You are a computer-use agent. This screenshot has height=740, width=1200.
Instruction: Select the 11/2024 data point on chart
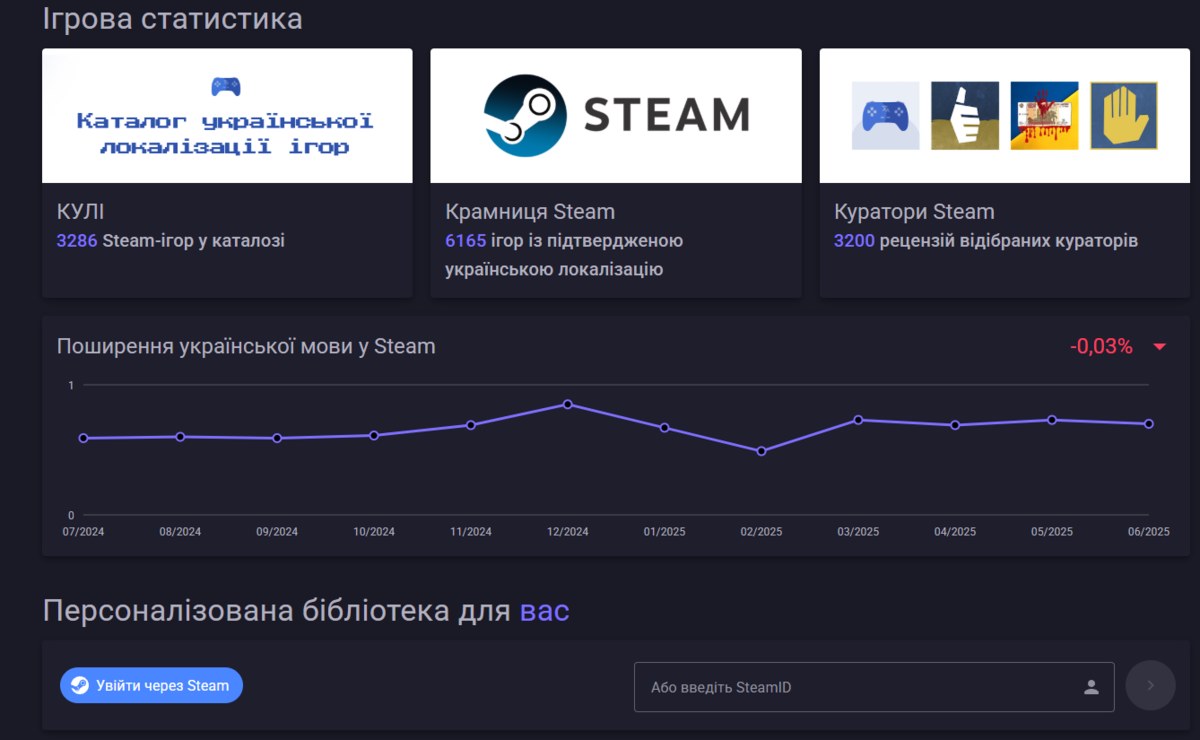(x=471, y=425)
